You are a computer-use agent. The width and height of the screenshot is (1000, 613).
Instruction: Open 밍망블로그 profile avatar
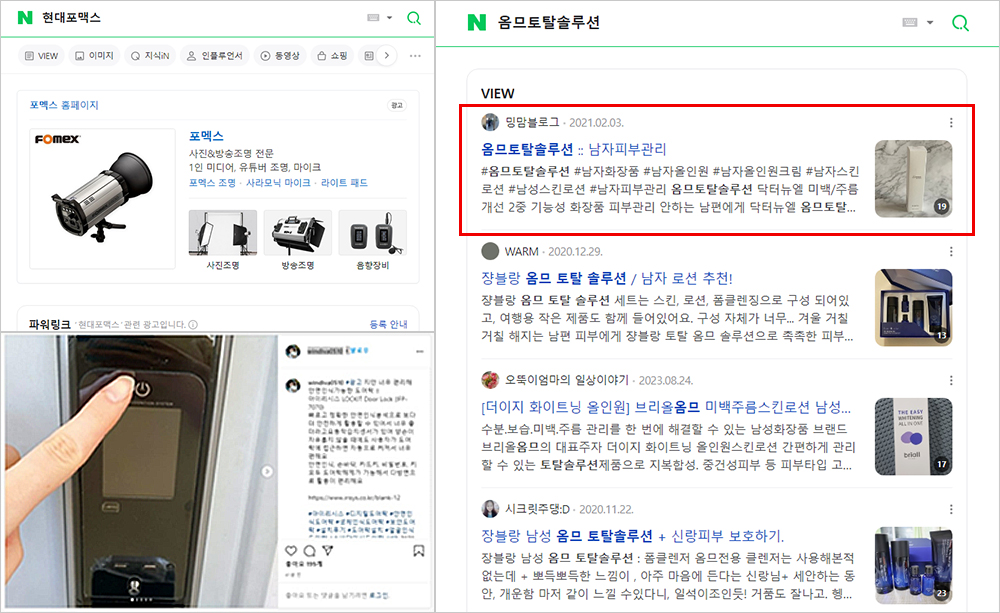pos(490,122)
